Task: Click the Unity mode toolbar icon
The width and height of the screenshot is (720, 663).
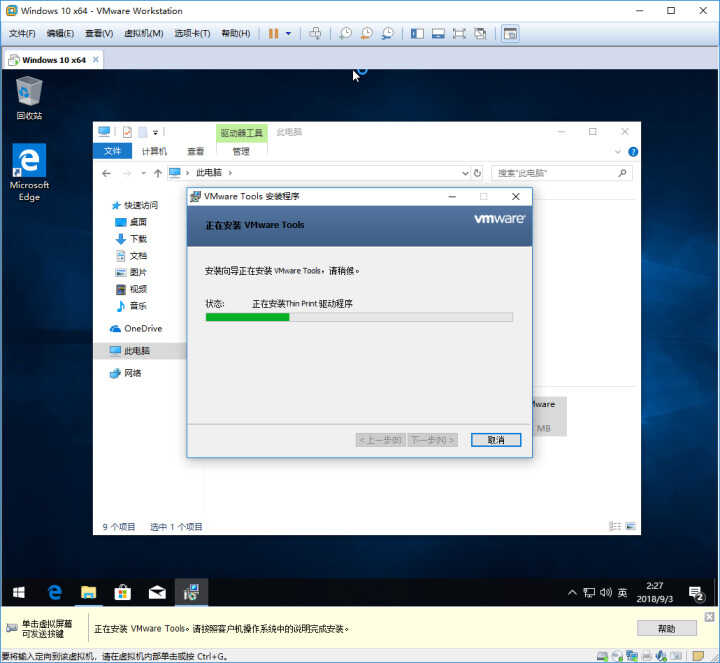Action: click(480, 34)
